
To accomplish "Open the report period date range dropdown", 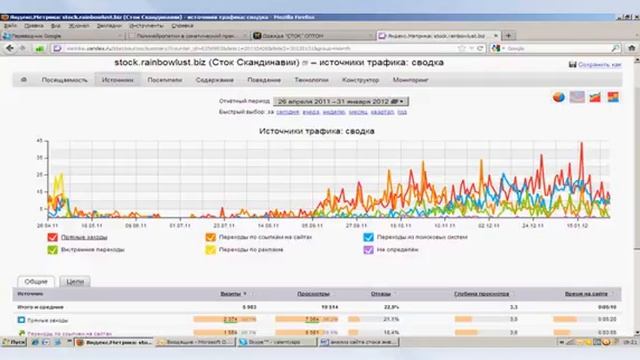I will (x=341, y=101).
